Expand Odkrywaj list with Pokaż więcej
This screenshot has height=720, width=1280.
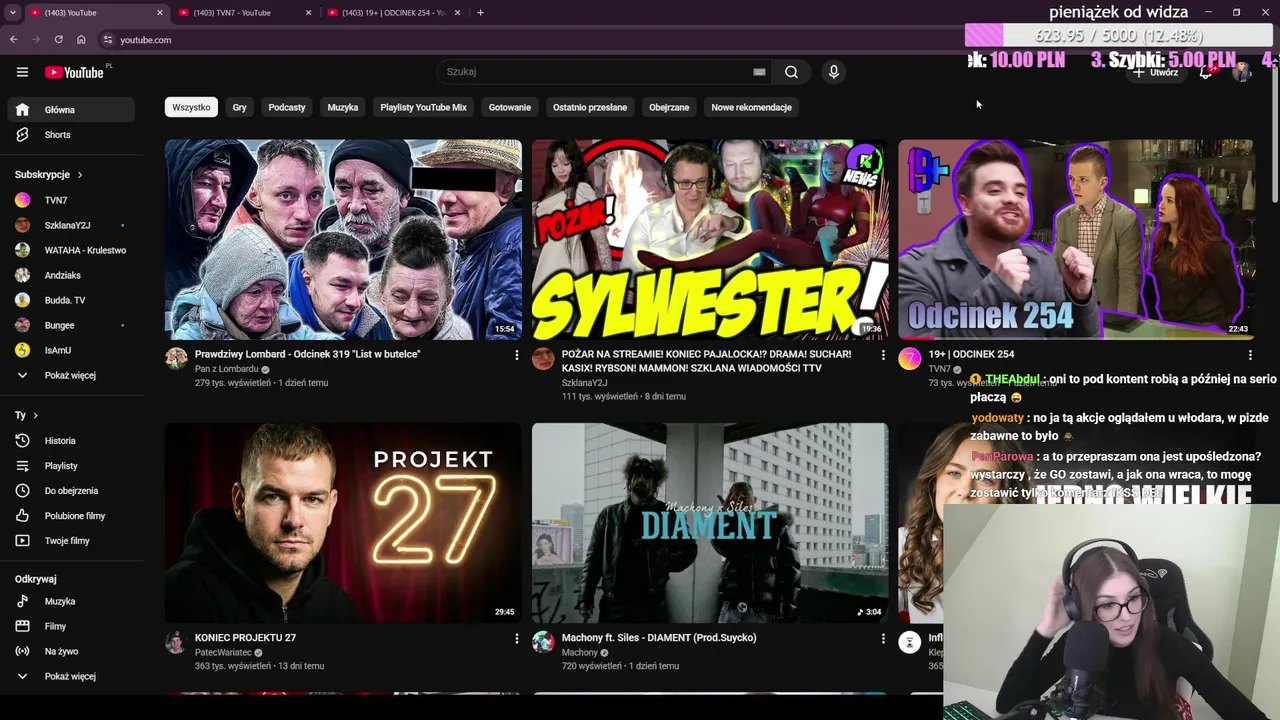point(70,677)
